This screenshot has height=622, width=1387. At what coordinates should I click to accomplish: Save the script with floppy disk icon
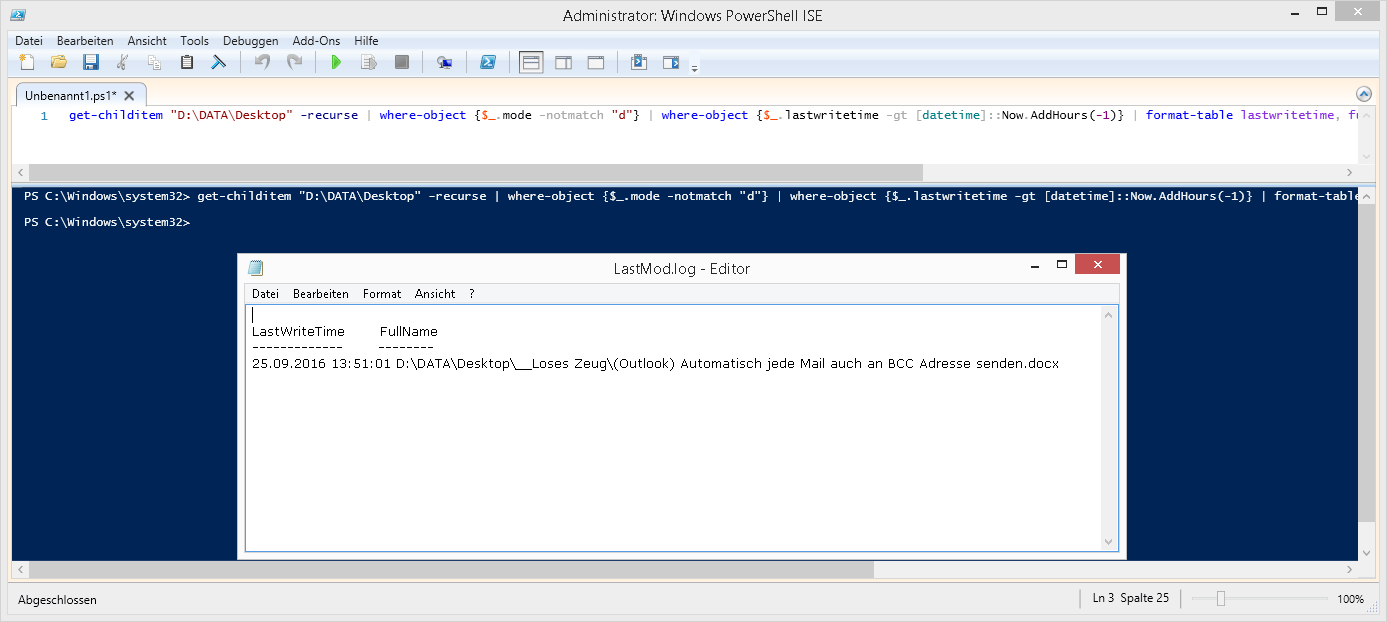pos(91,63)
